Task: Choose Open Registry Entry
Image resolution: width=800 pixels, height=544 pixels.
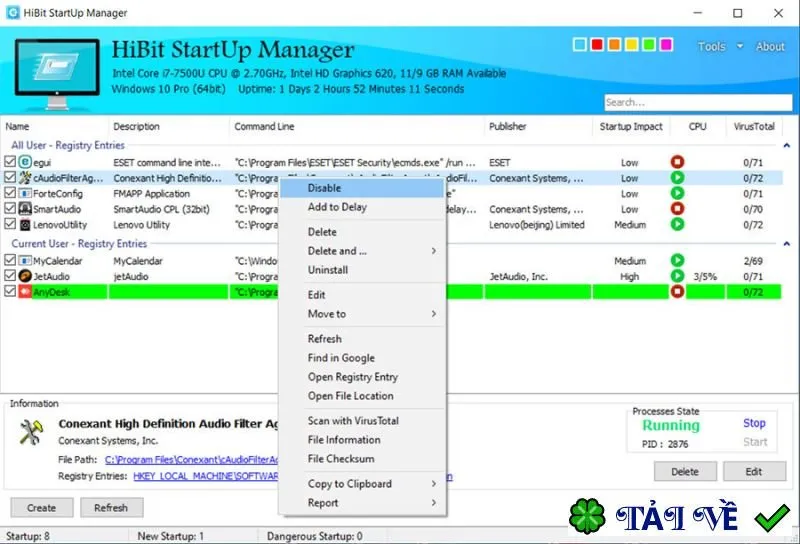Action: 362,377
